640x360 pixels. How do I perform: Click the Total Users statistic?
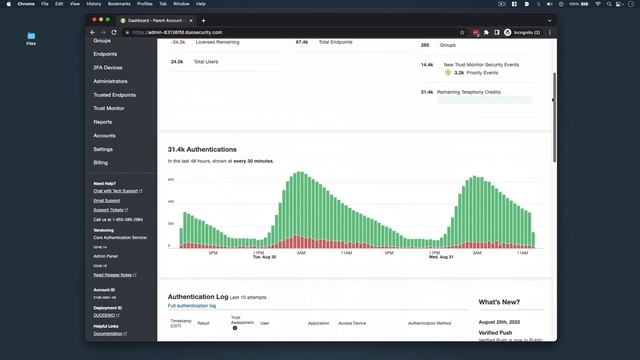click(x=194, y=62)
